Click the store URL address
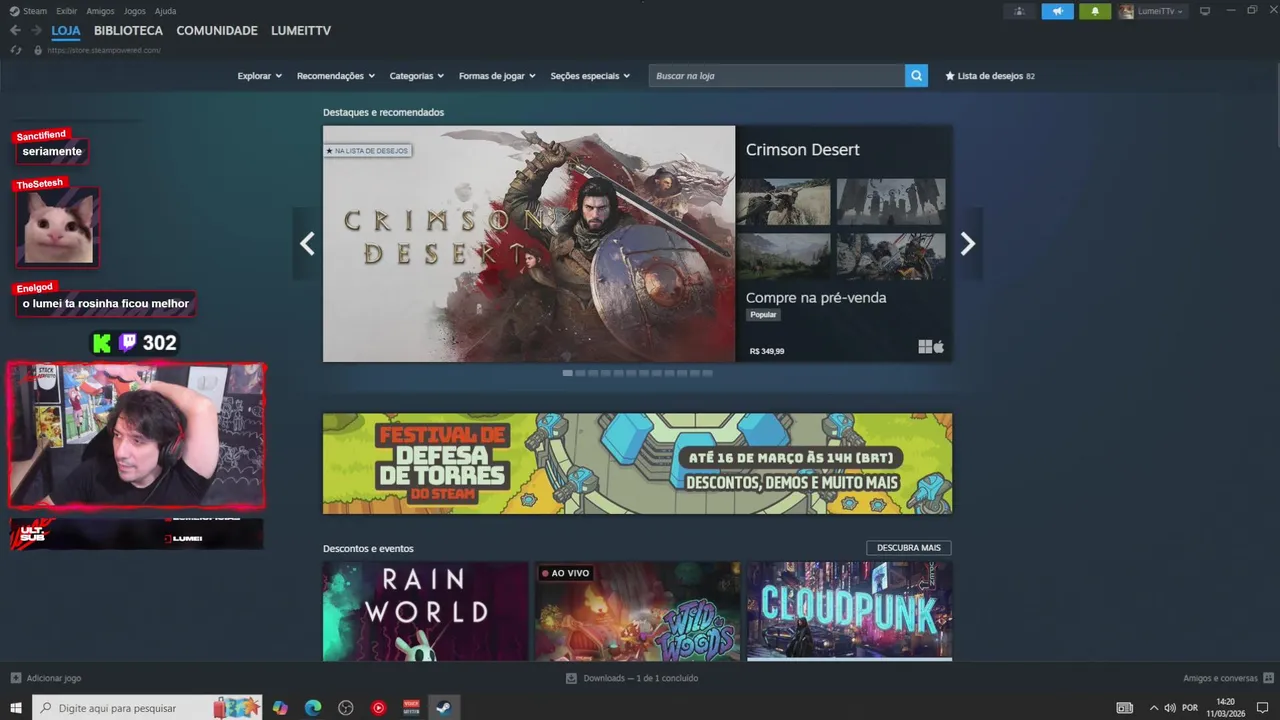1280x720 pixels. [x=104, y=50]
